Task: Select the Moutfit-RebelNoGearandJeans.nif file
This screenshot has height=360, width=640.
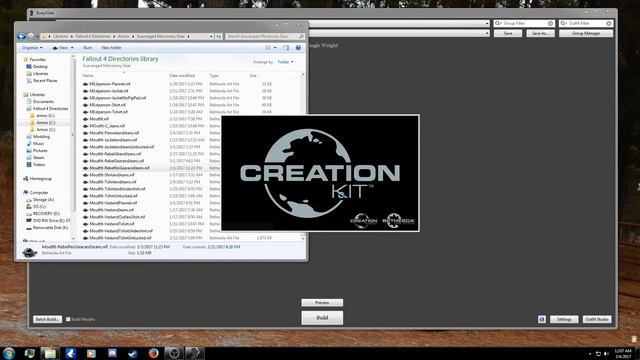Action: click(x=119, y=168)
